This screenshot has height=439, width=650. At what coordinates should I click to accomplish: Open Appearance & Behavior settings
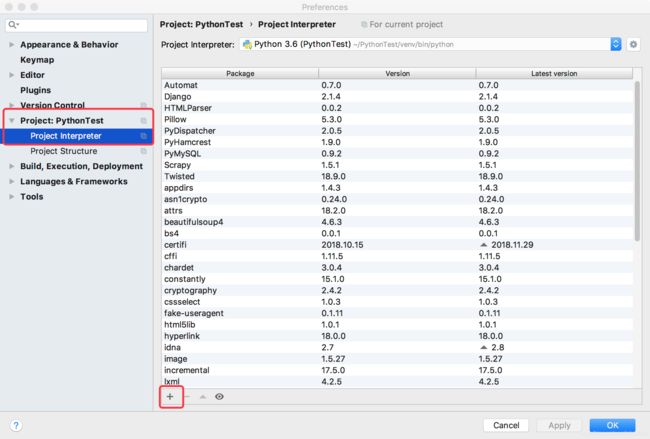click(x=69, y=44)
